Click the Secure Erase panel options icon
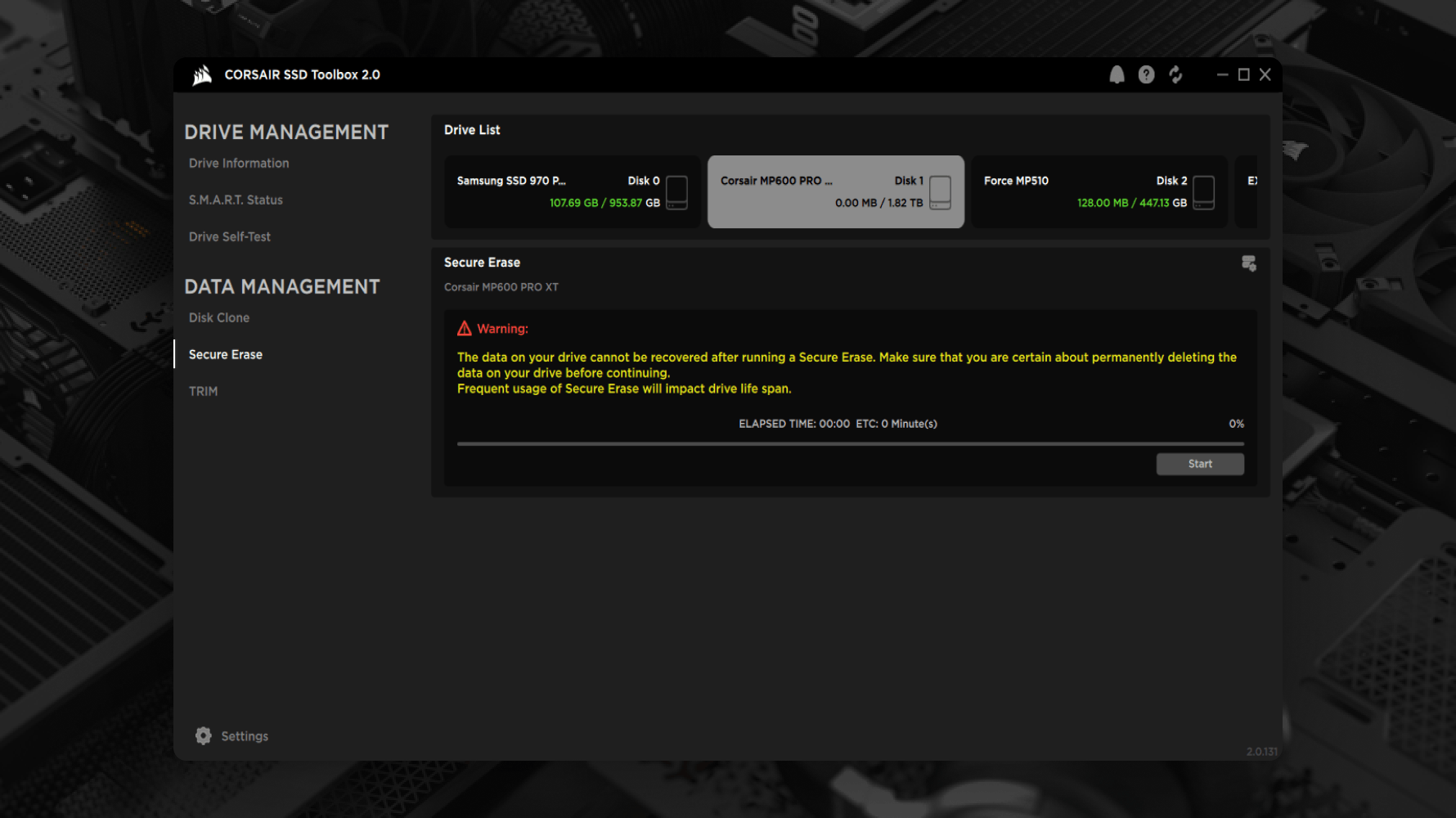 [1248, 263]
